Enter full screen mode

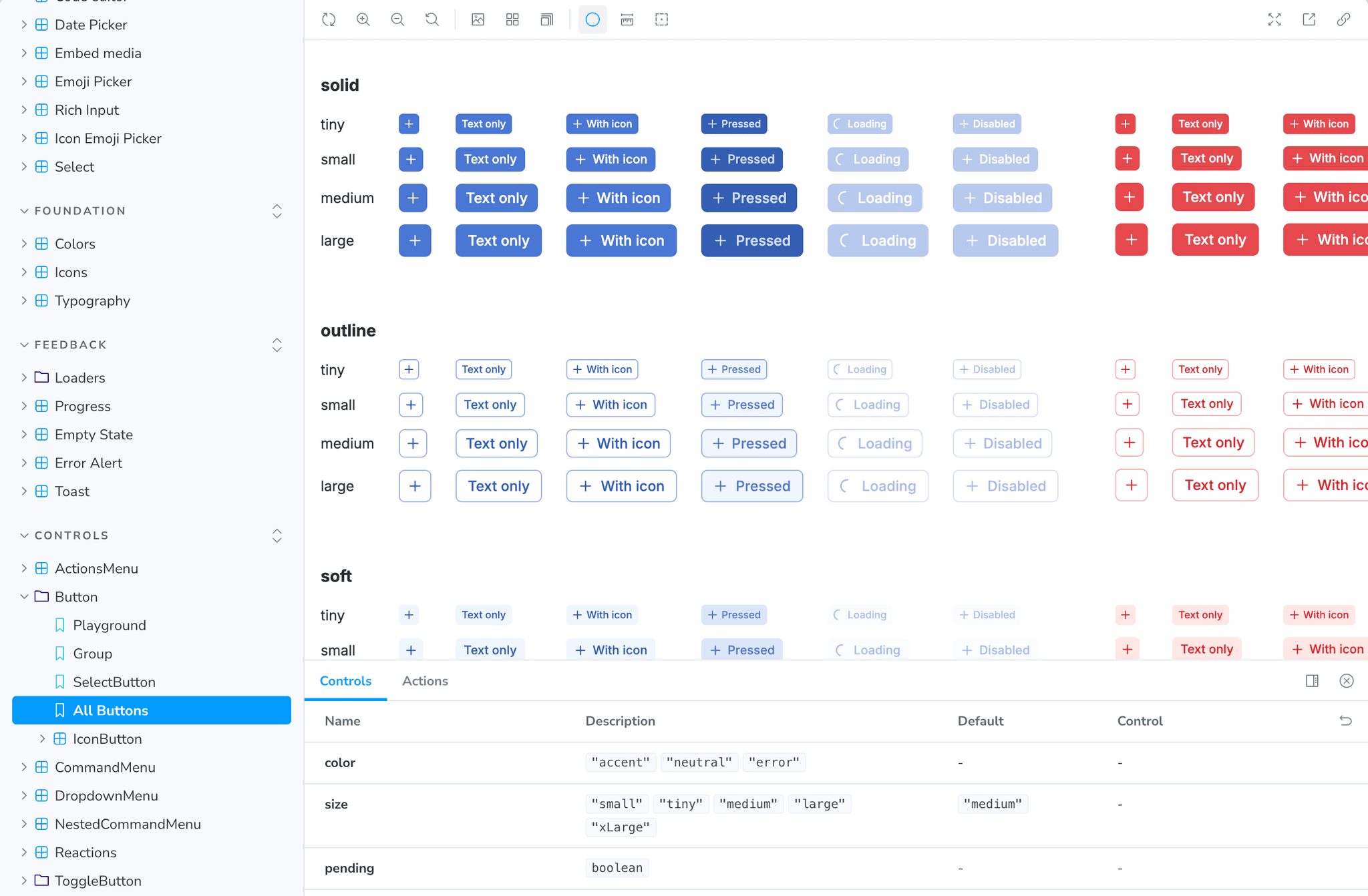(x=1274, y=19)
